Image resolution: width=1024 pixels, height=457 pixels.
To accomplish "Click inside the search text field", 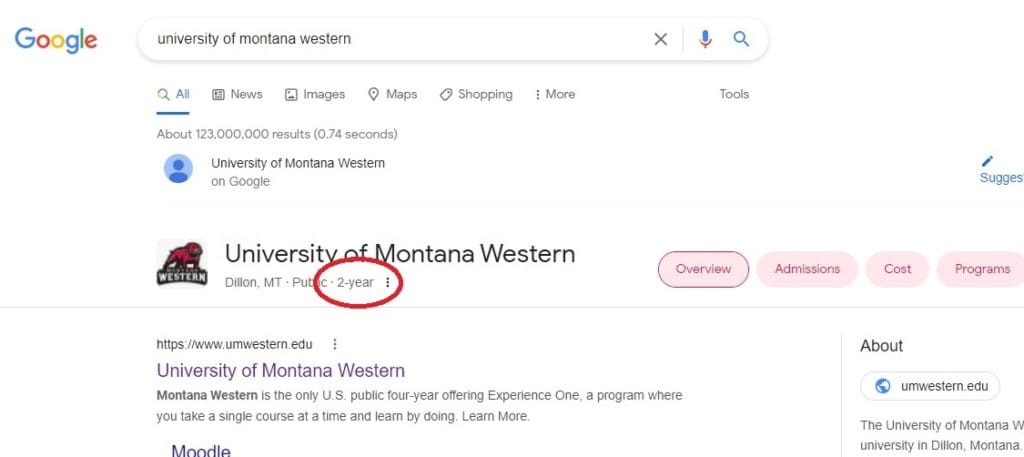I will pyautogui.click(x=400, y=39).
